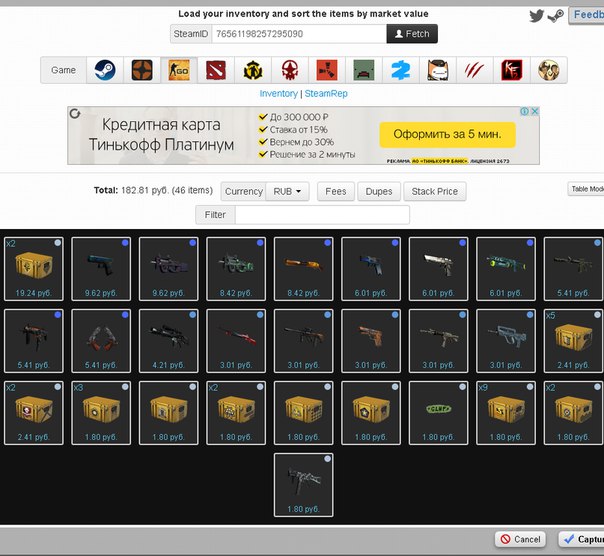Reload the ad using refresh icon
The width and height of the screenshot is (604, 556).
[x=75, y=114]
